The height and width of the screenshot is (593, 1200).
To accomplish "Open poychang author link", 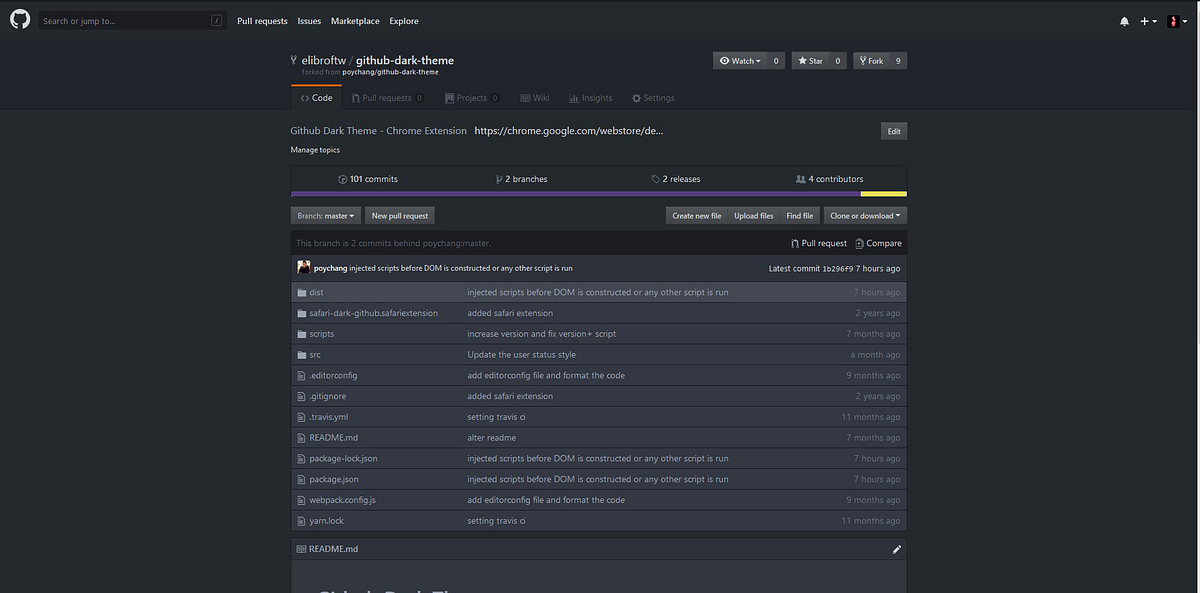I will 330,268.
